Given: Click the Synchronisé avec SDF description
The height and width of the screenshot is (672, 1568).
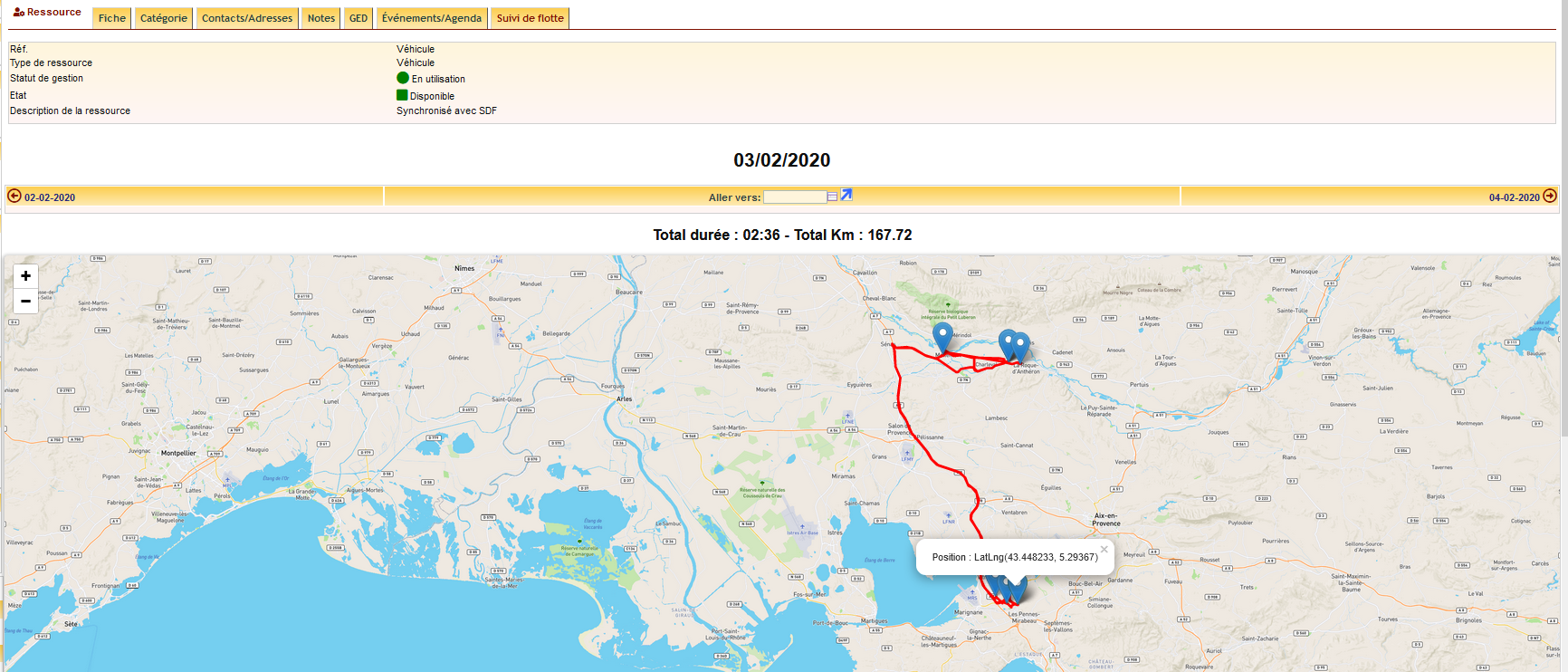Looking at the screenshot, I should [x=446, y=110].
